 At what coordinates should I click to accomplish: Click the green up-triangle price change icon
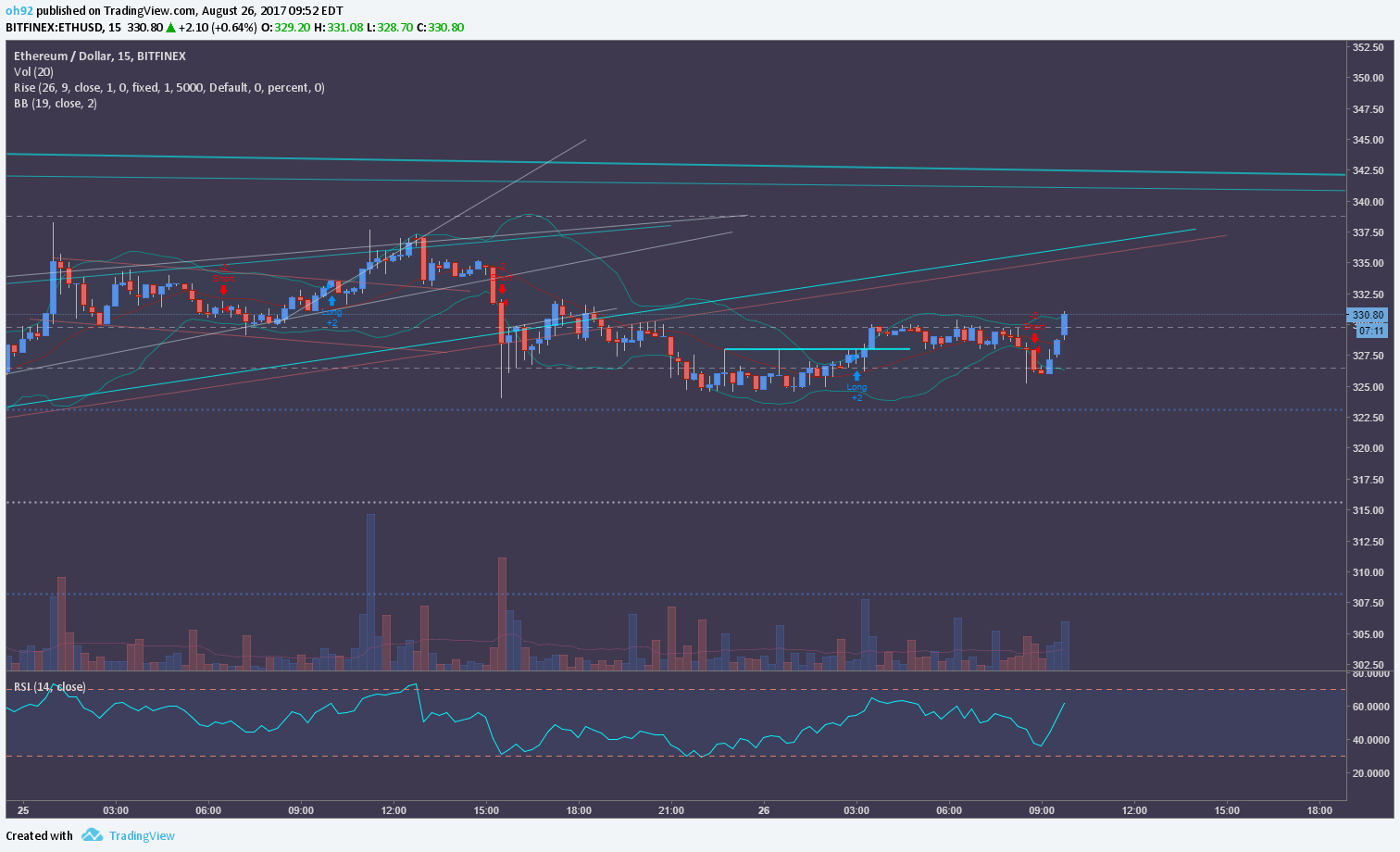pyautogui.click(x=171, y=27)
